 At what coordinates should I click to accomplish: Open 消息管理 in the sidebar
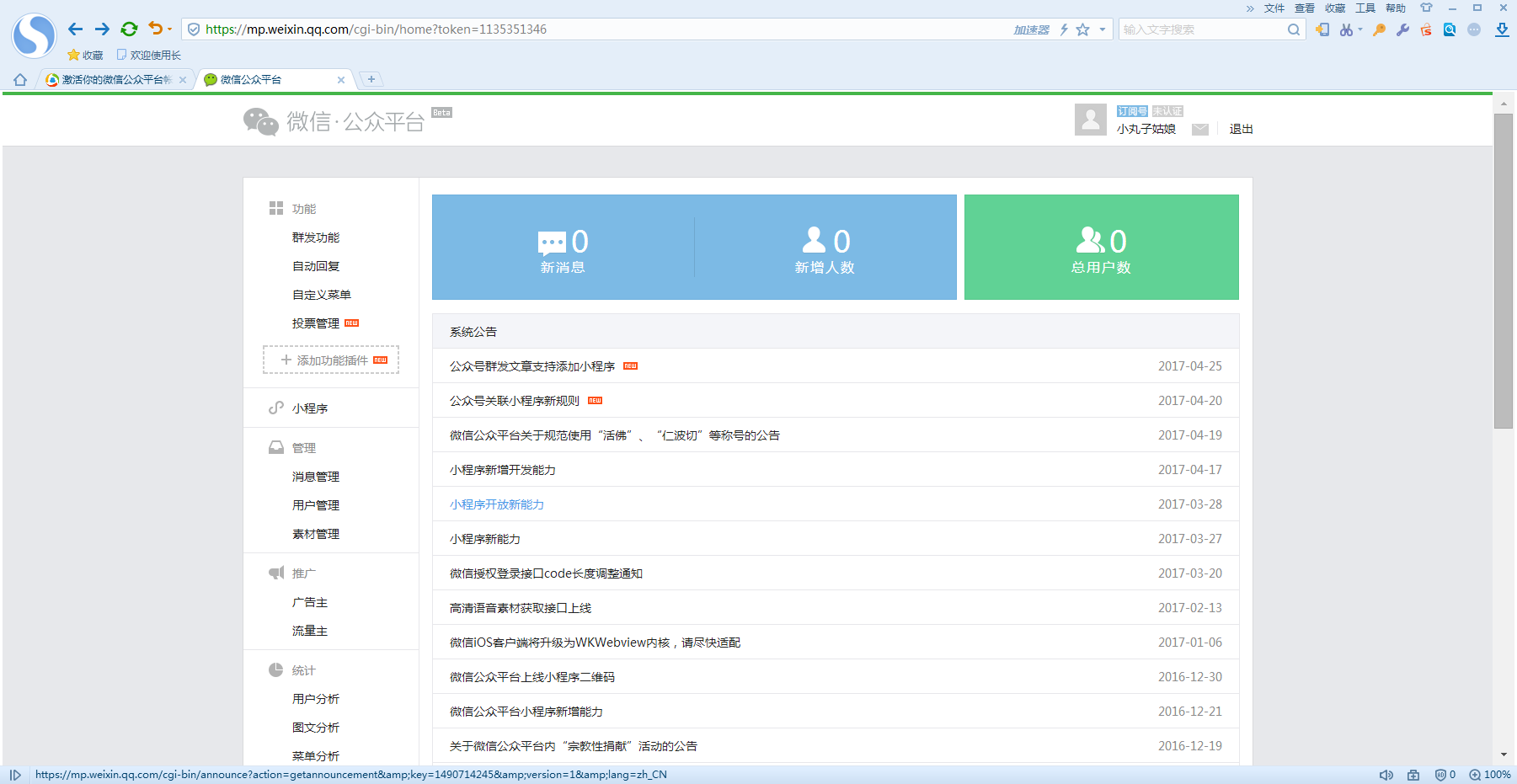[316, 477]
